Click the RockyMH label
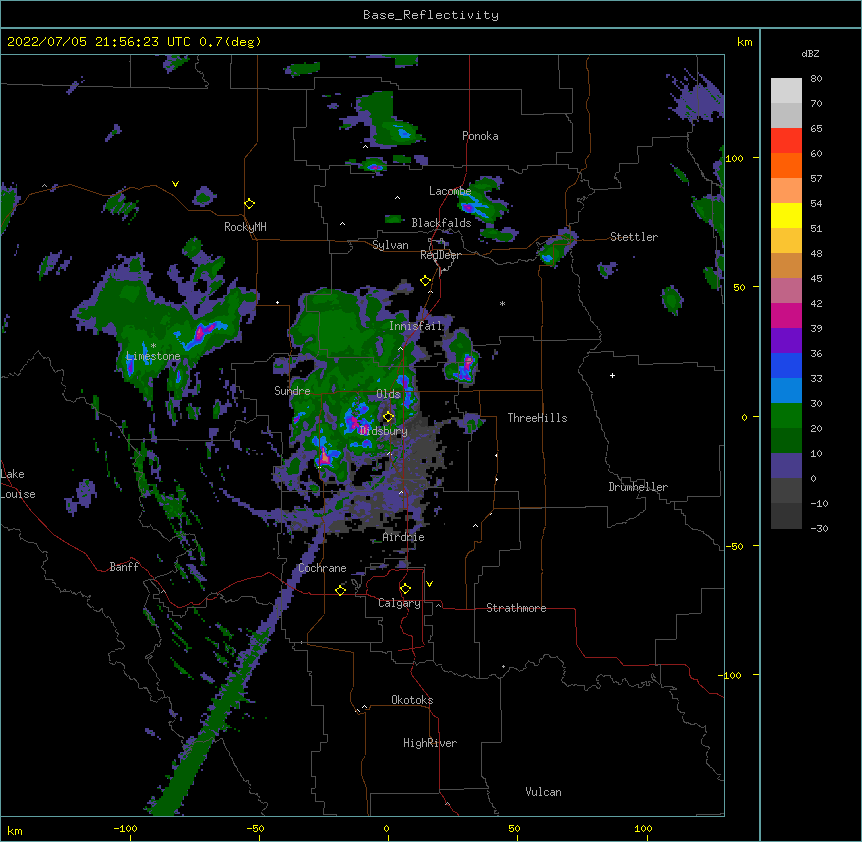 tap(245, 226)
